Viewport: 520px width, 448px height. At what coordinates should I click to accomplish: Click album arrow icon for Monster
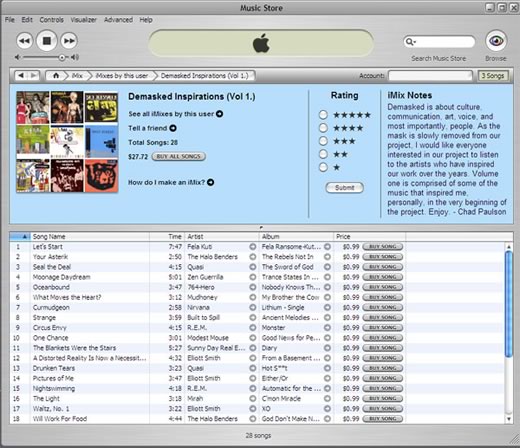coord(328,328)
